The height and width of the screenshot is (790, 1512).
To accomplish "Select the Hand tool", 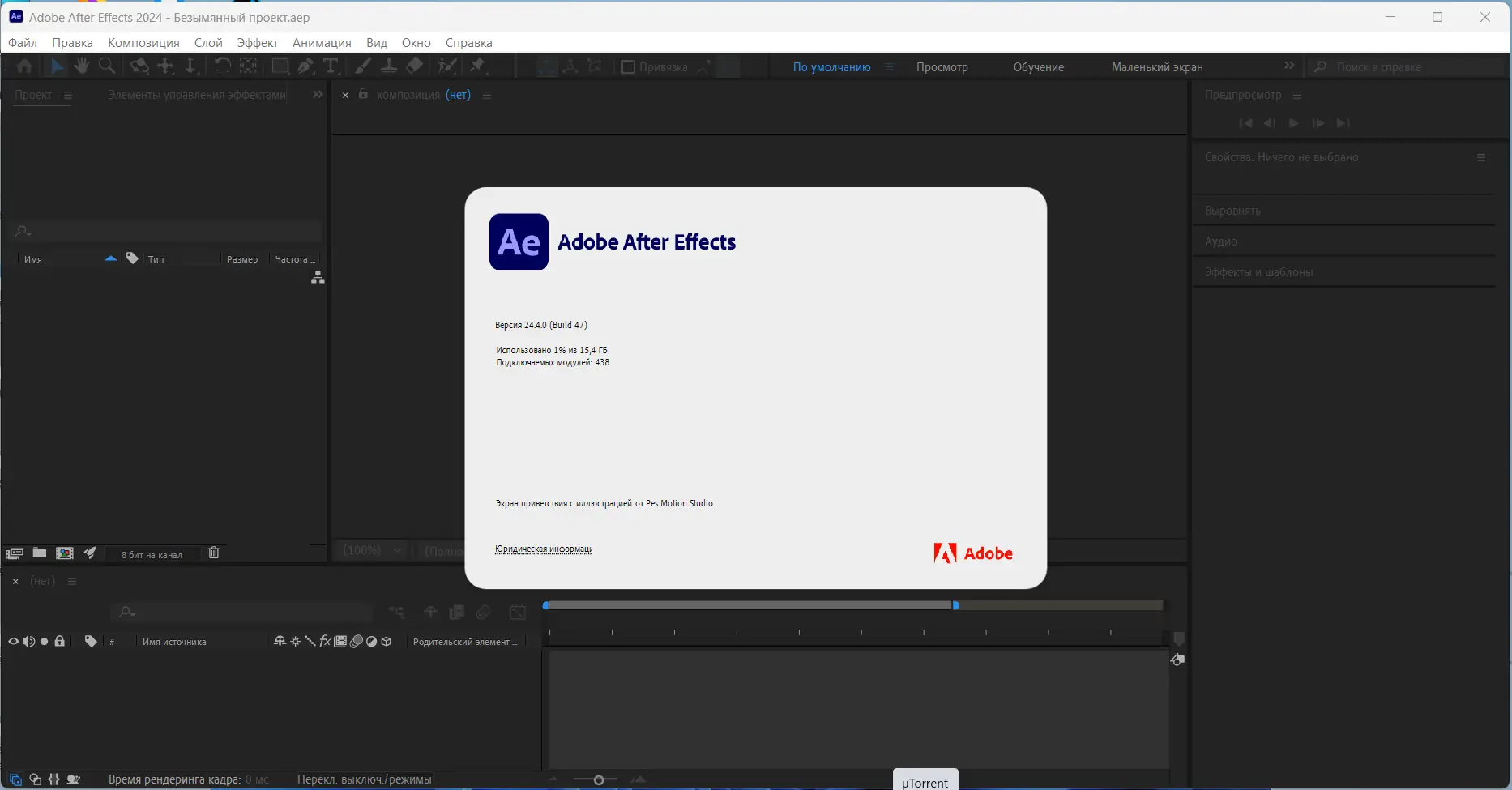I will point(82,66).
